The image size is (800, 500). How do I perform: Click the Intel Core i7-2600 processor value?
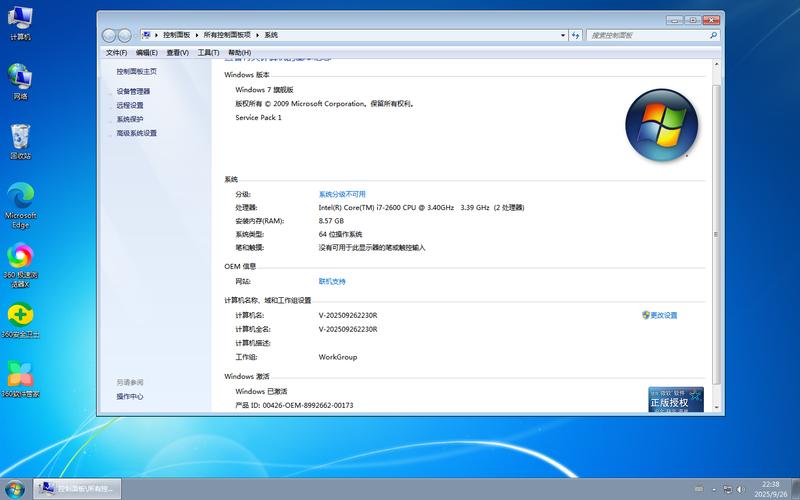point(421,208)
